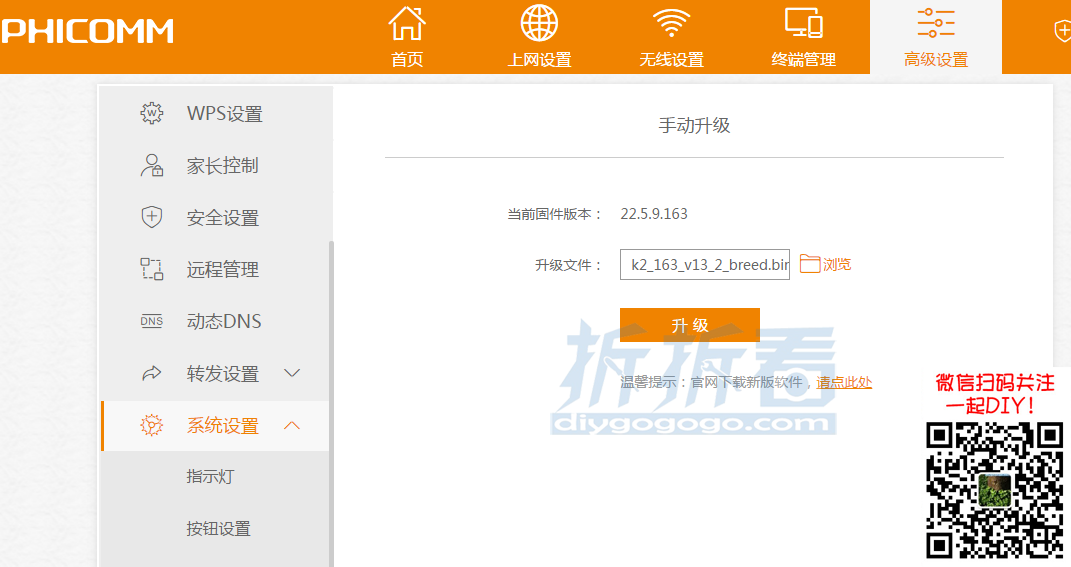Click the parental control person icon
Screen dimensions: 1071x567
[x=151, y=165]
